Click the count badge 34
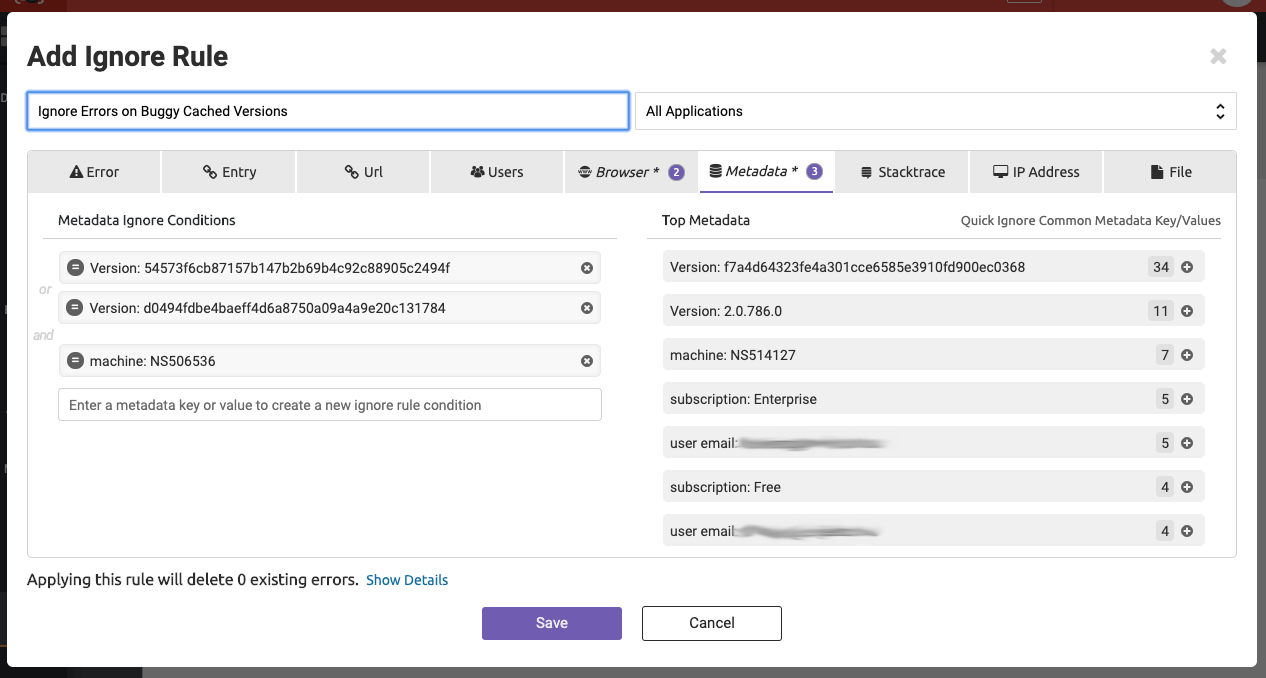Viewport: 1266px width, 678px height. coord(1161,267)
